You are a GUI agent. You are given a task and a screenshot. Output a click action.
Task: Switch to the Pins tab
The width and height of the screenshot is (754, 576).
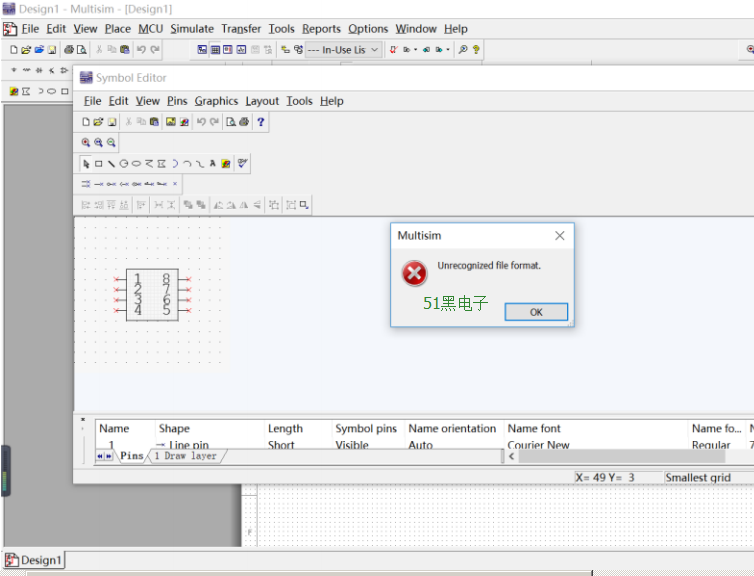coord(131,456)
